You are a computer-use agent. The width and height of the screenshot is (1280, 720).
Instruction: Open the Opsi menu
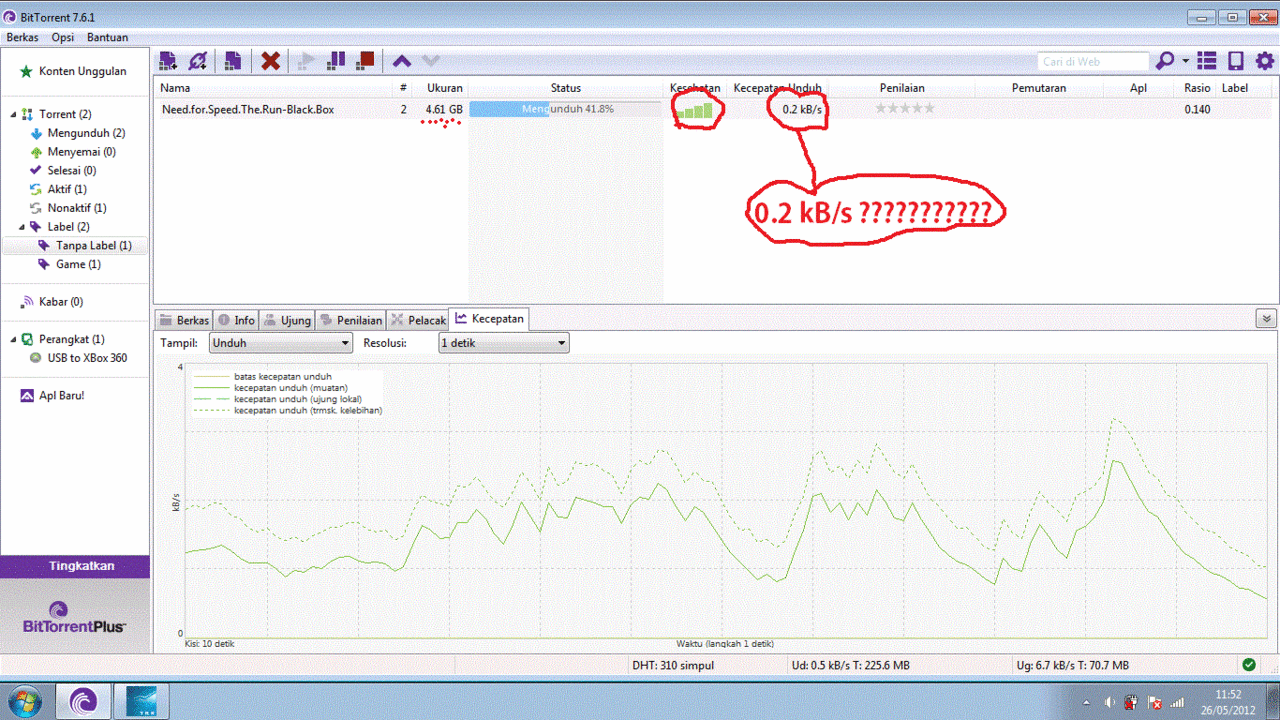tap(63, 37)
